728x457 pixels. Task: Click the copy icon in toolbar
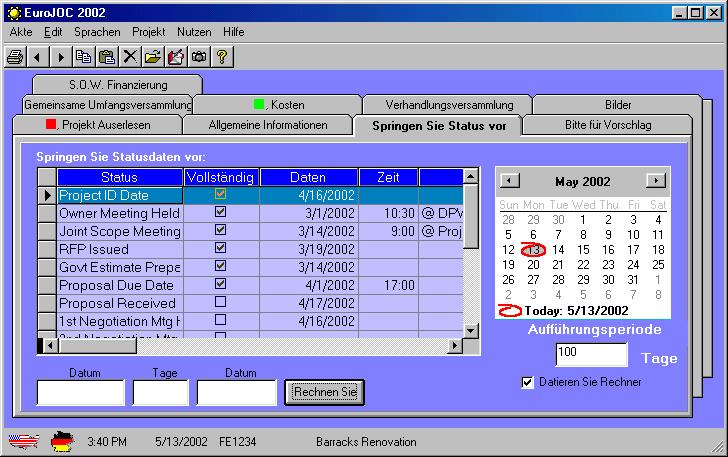click(x=85, y=56)
